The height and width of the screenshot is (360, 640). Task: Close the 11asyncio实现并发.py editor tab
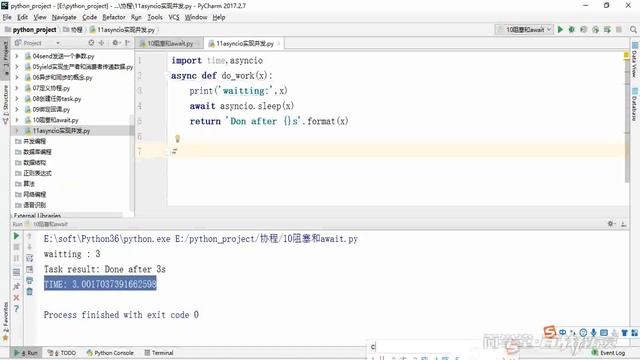pyautogui.click(x=279, y=43)
